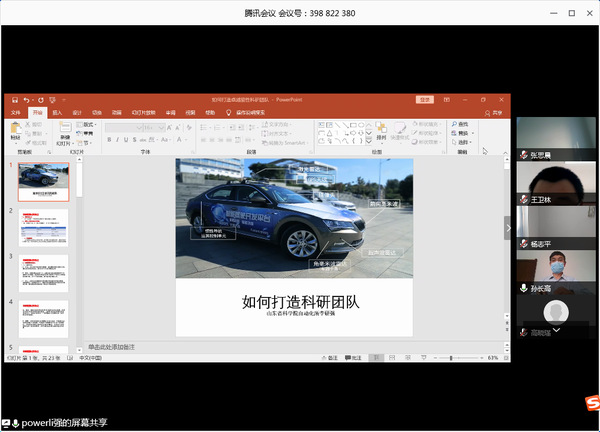Screen dimensions: 600x432
Task: Expand the shapes gallery more arrow
Action: tap(369, 141)
